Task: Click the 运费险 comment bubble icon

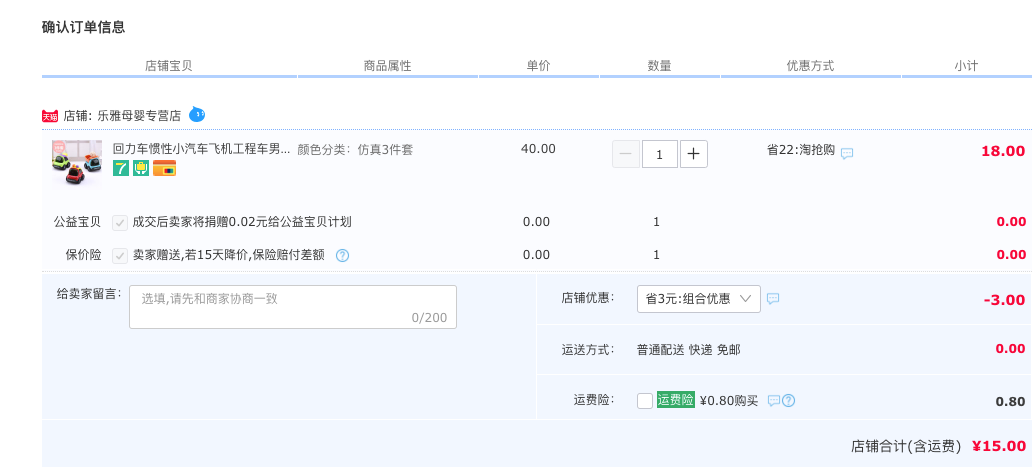Action: (774, 400)
